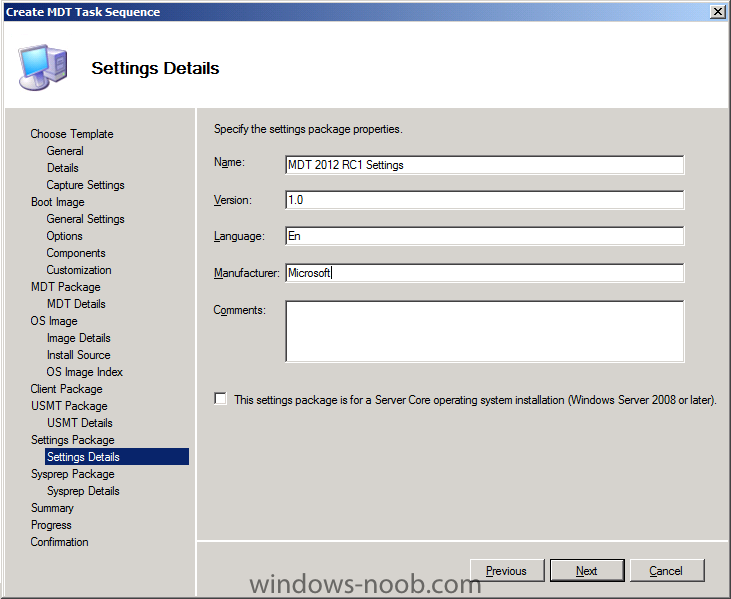Select the Summary step
Screen dimensions: 731x599
(52, 508)
